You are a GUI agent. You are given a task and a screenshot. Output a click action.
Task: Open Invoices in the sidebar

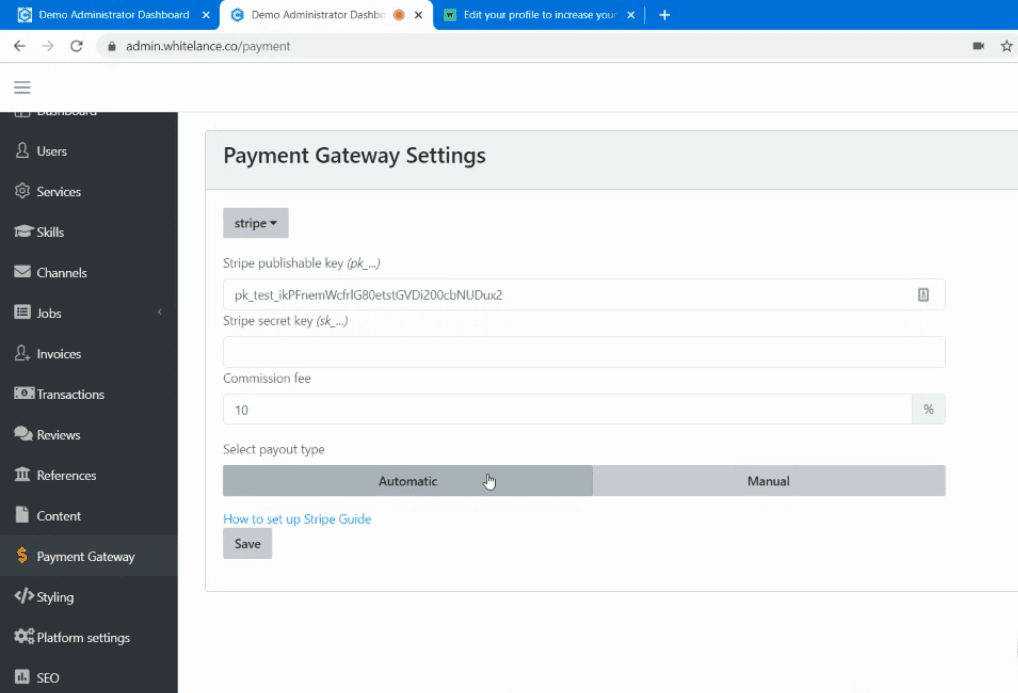[89, 354]
